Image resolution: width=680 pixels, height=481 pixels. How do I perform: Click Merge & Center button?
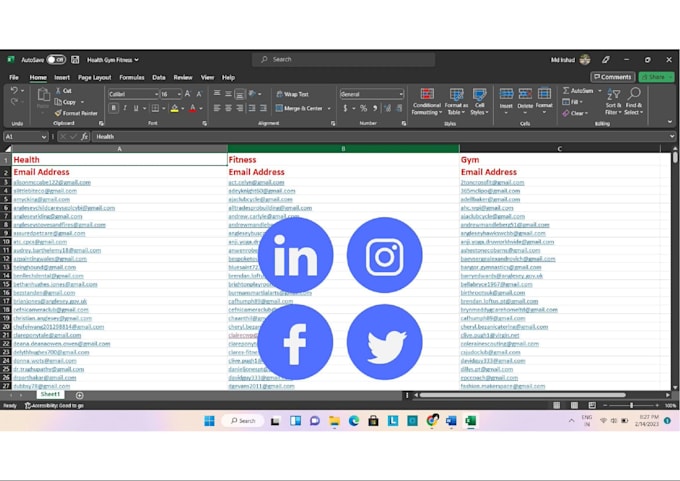coord(299,108)
